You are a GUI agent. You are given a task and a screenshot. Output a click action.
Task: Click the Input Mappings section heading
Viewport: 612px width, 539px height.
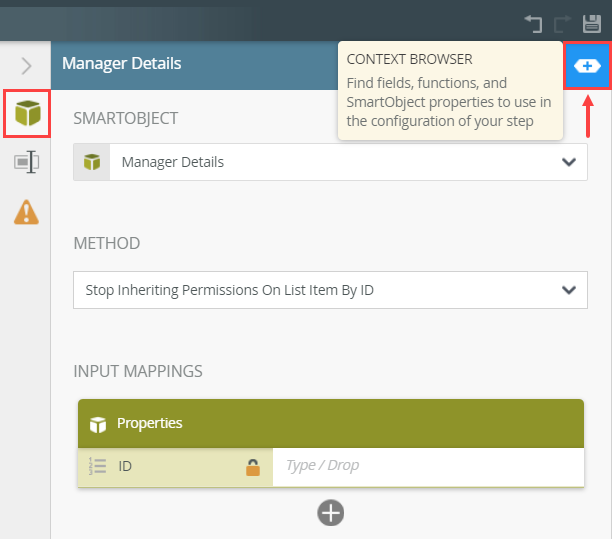pyautogui.click(x=138, y=371)
